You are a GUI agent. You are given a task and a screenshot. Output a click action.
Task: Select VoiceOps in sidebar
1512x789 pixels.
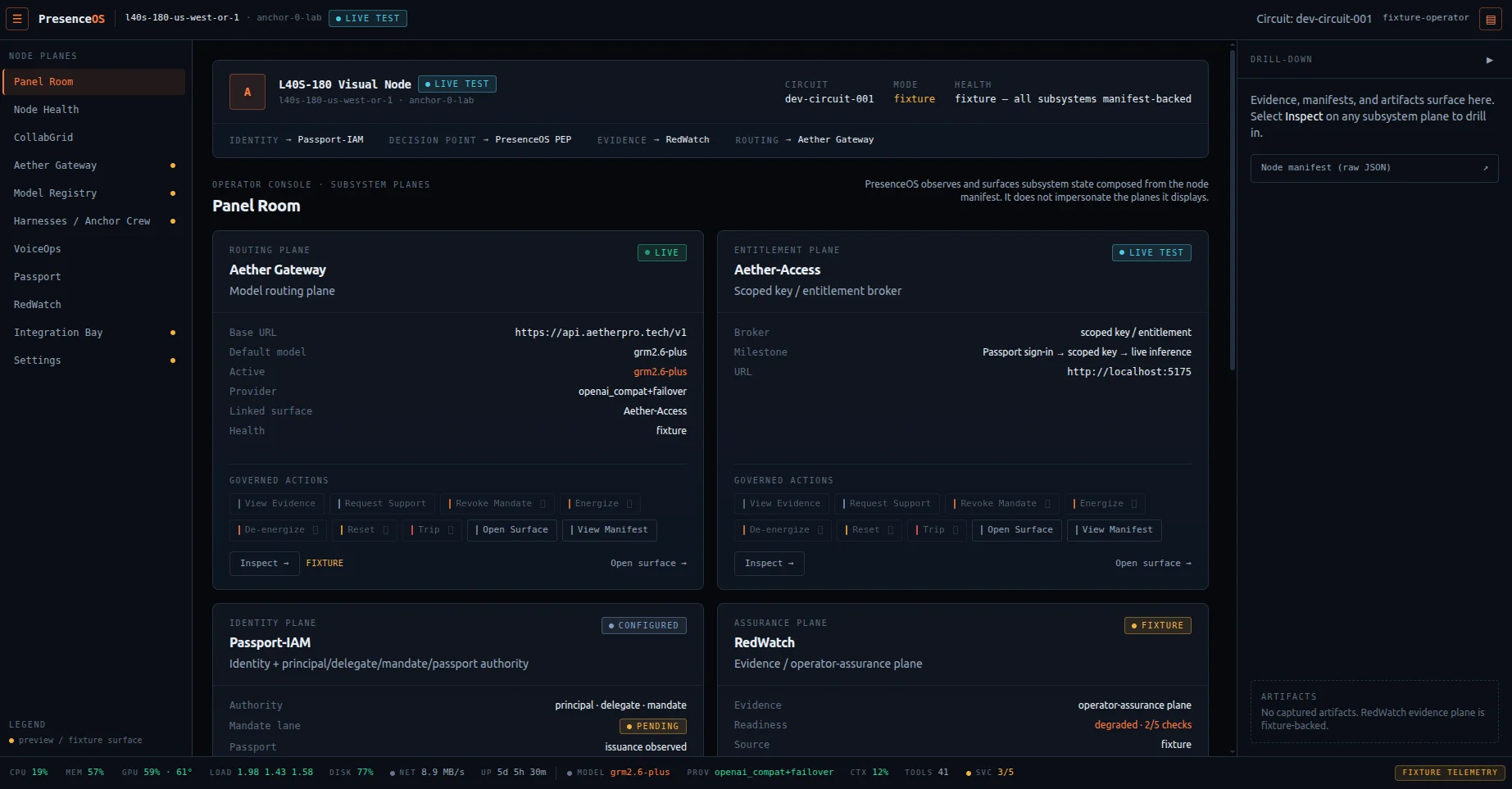tap(94, 249)
